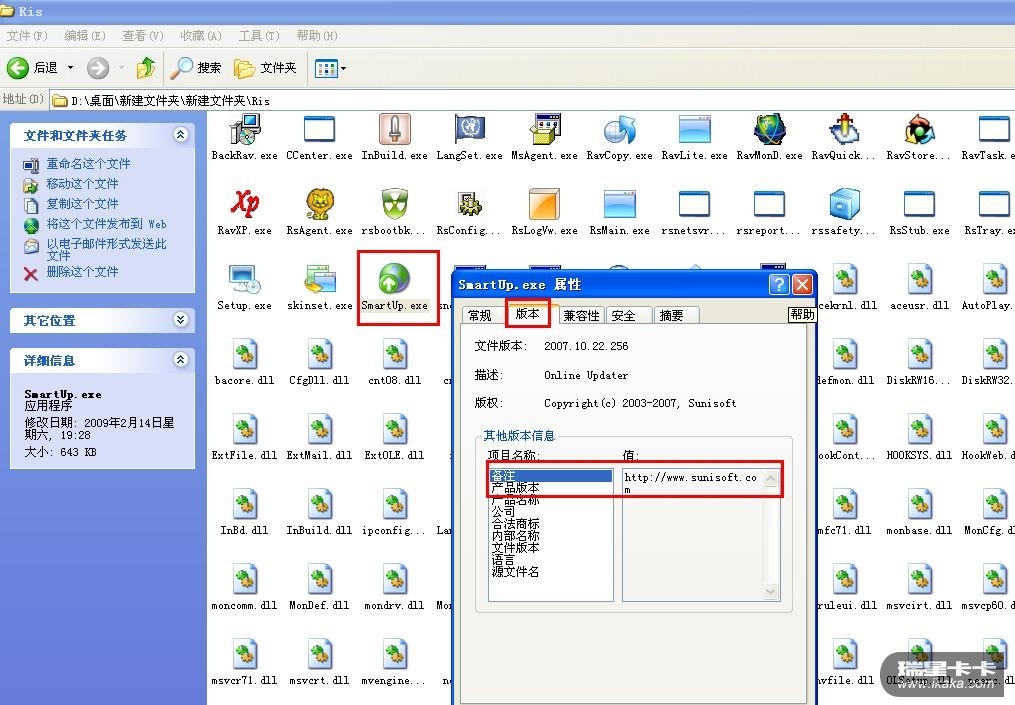This screenshot has height=705, width=1015.
Task: Open the Views dropdown button
Action: coord(330,67)
